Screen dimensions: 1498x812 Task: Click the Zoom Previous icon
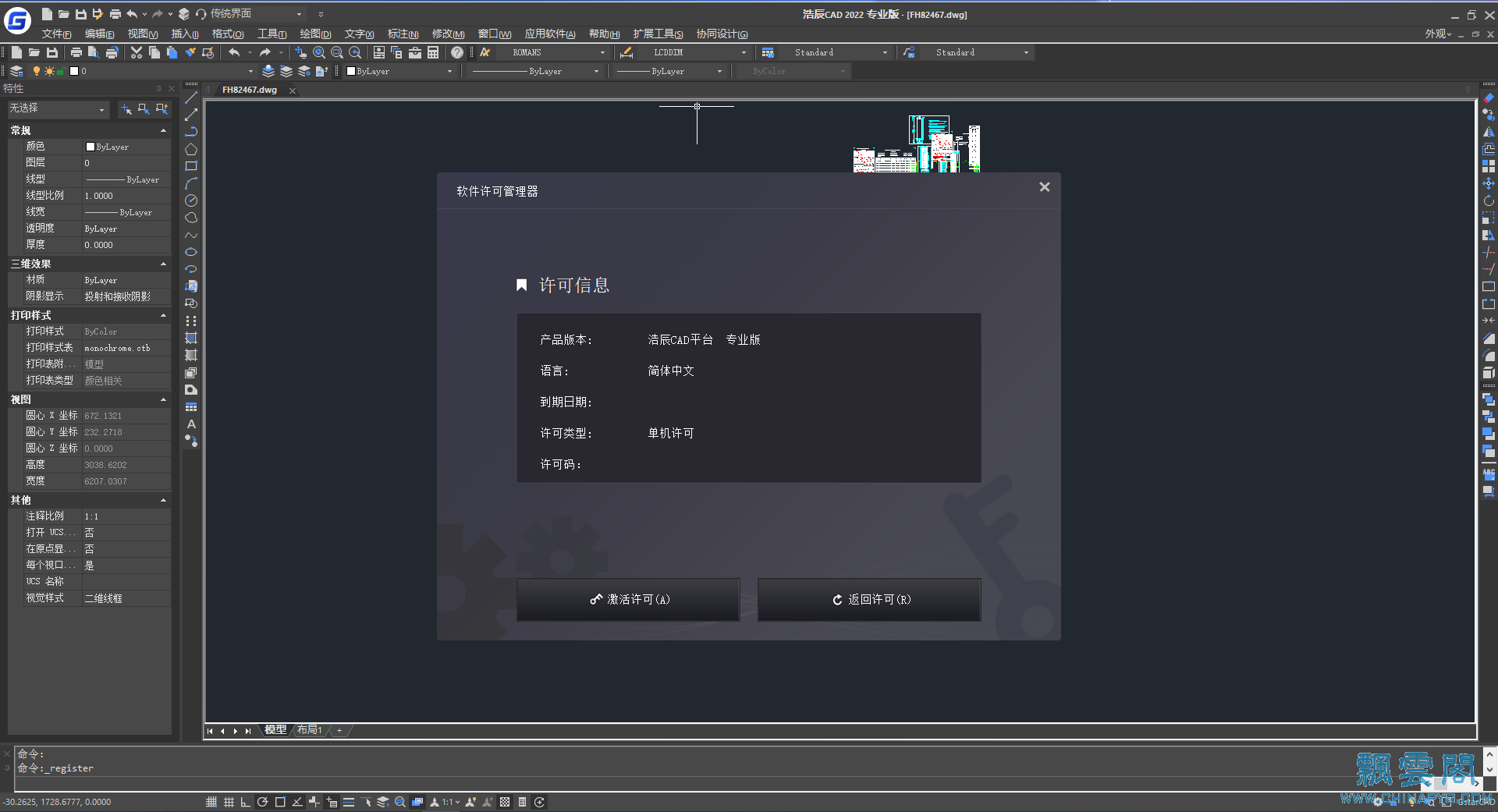point(355,52)
